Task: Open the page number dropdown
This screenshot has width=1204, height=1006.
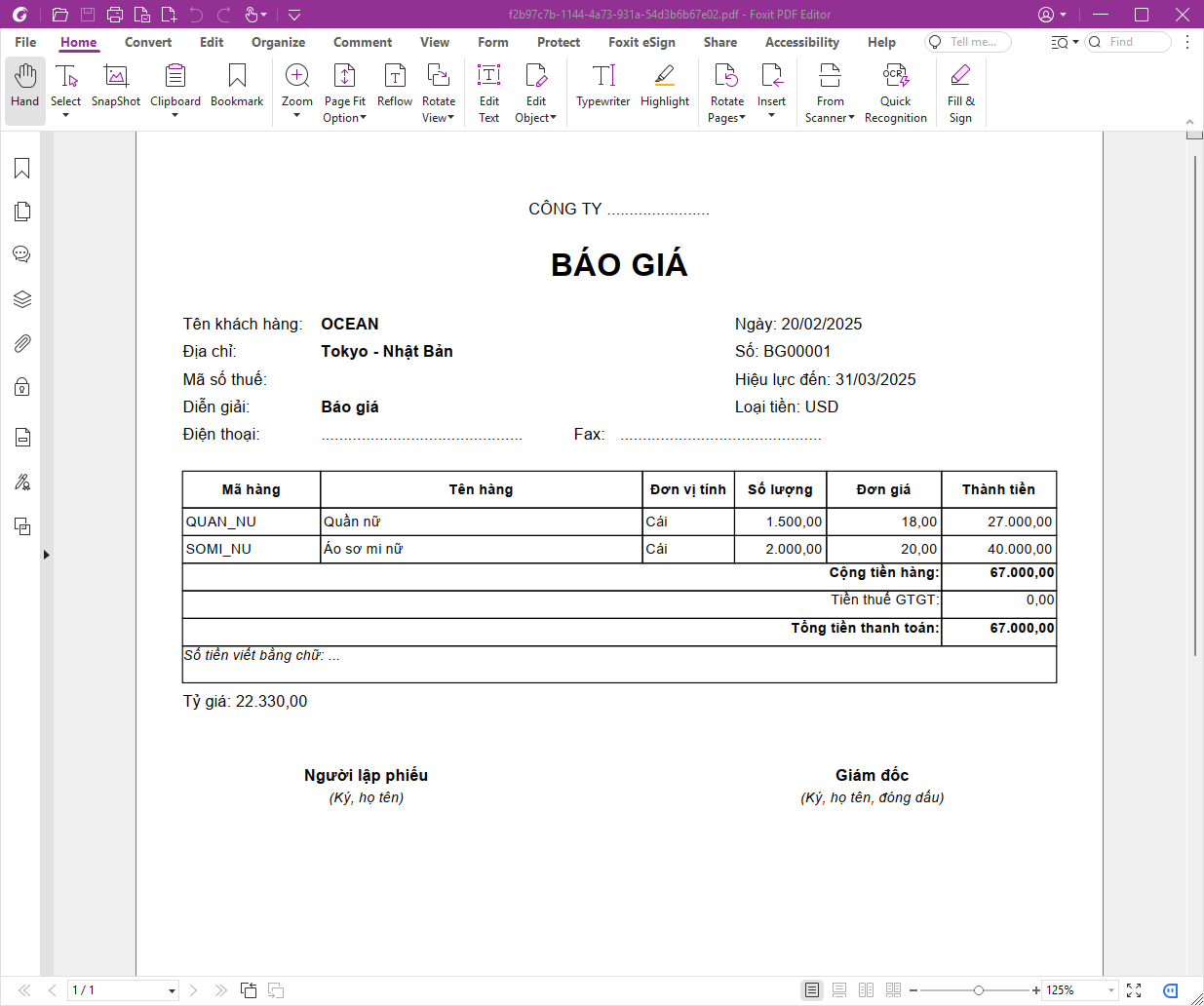Action: pos(173,990)
